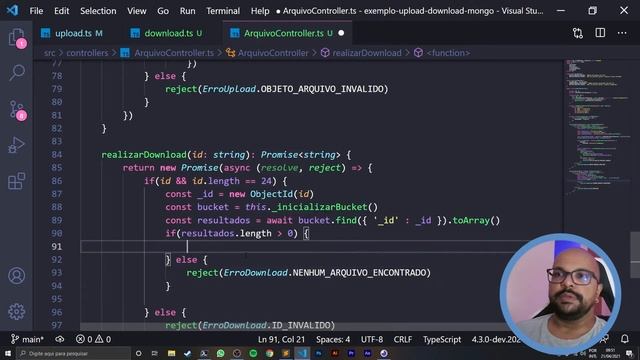Open Sublime Text from the taskbar
640x360 pixels.
286,353
